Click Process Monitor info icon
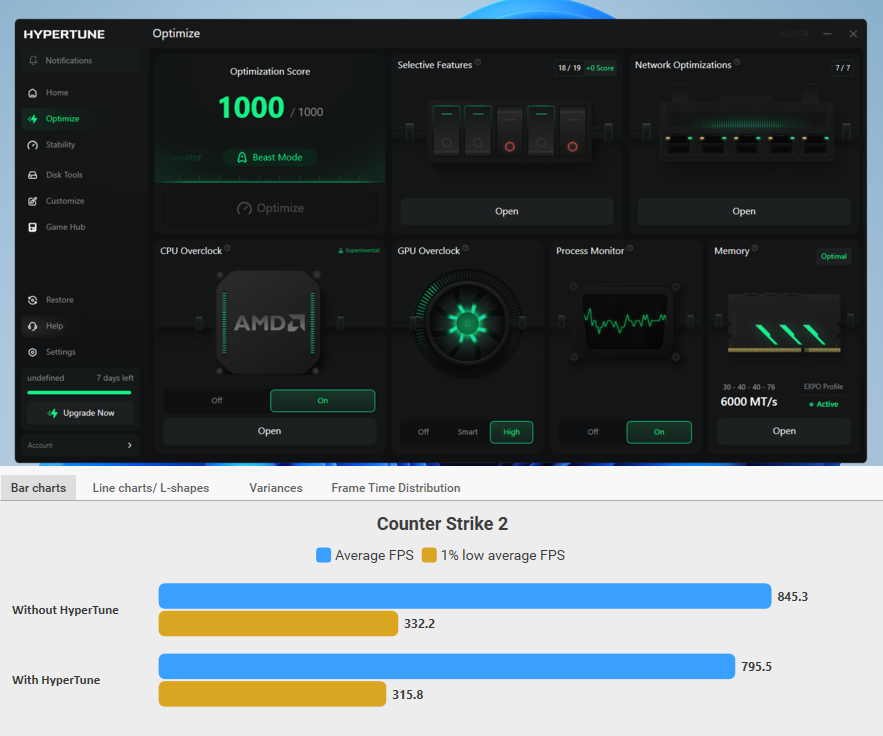883x736 pixels. pyautogui.click(x=630, y=248)
